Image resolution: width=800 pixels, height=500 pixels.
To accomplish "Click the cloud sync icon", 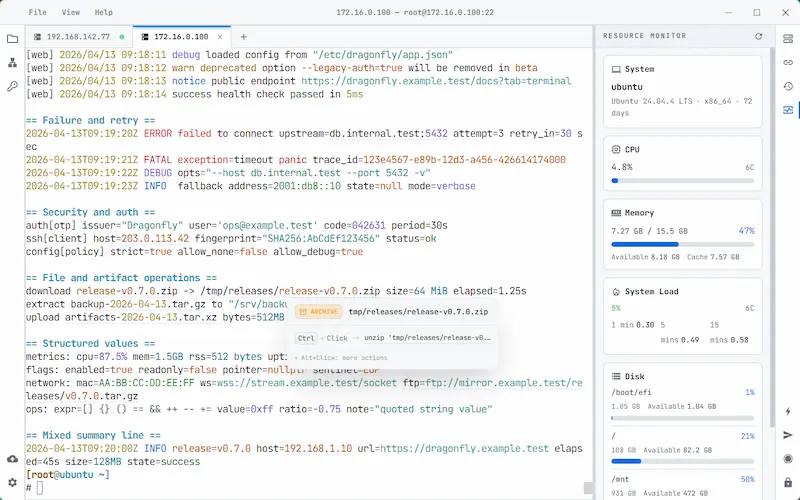I will coord(13,459).
